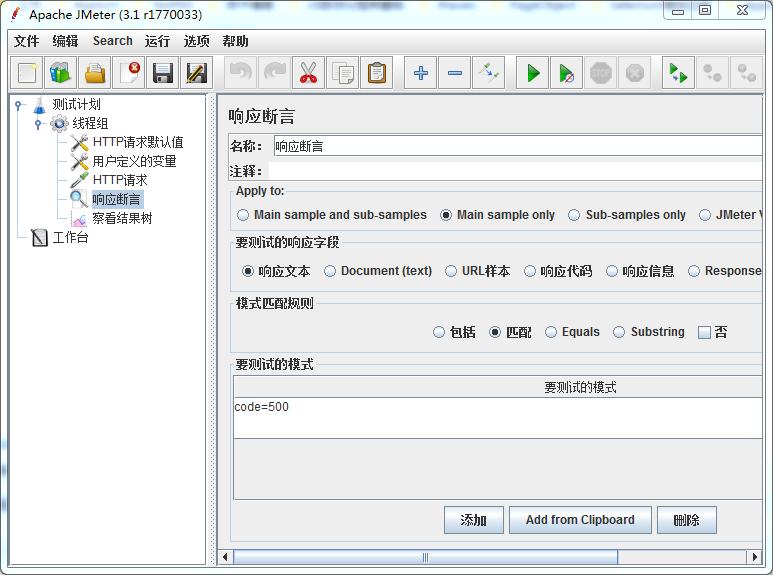Click the chart icon of 察看结果树

79,218
